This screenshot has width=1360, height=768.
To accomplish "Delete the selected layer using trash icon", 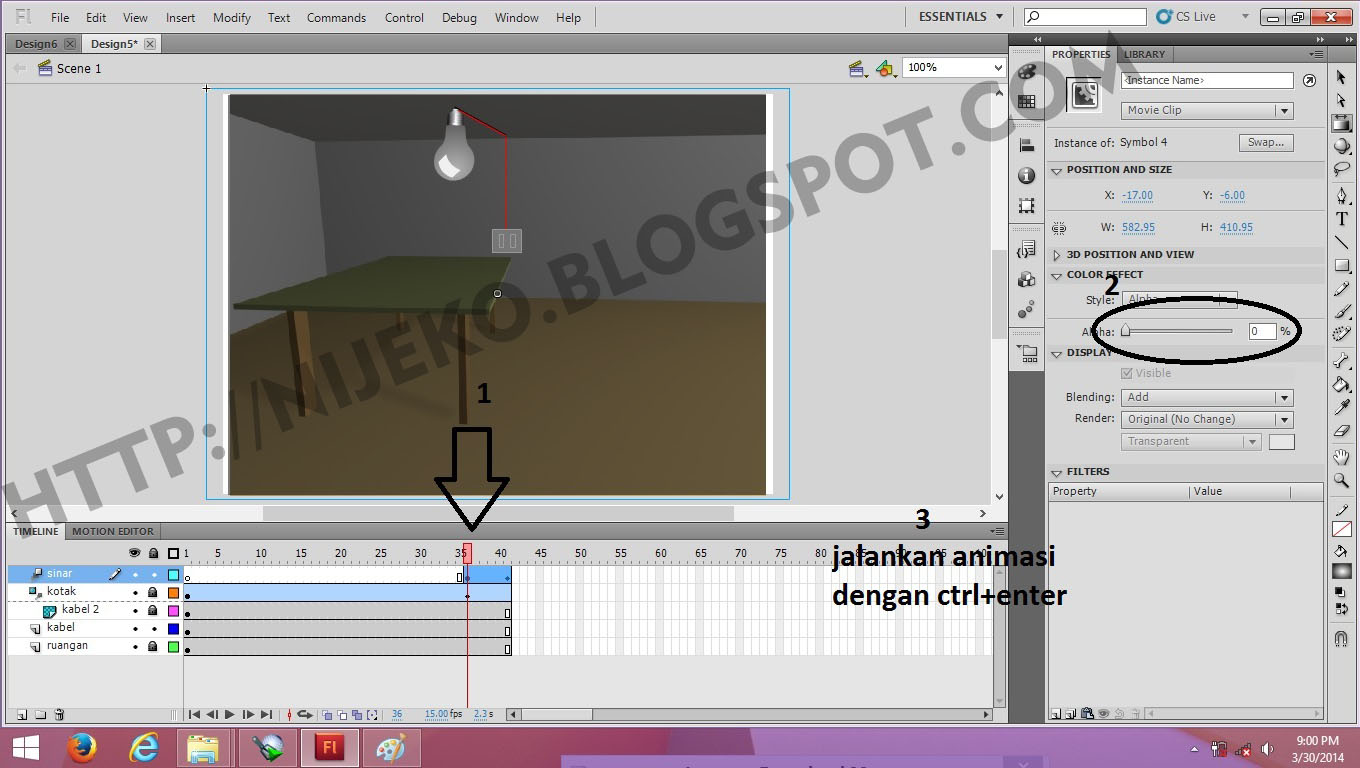I will (58, 714).
